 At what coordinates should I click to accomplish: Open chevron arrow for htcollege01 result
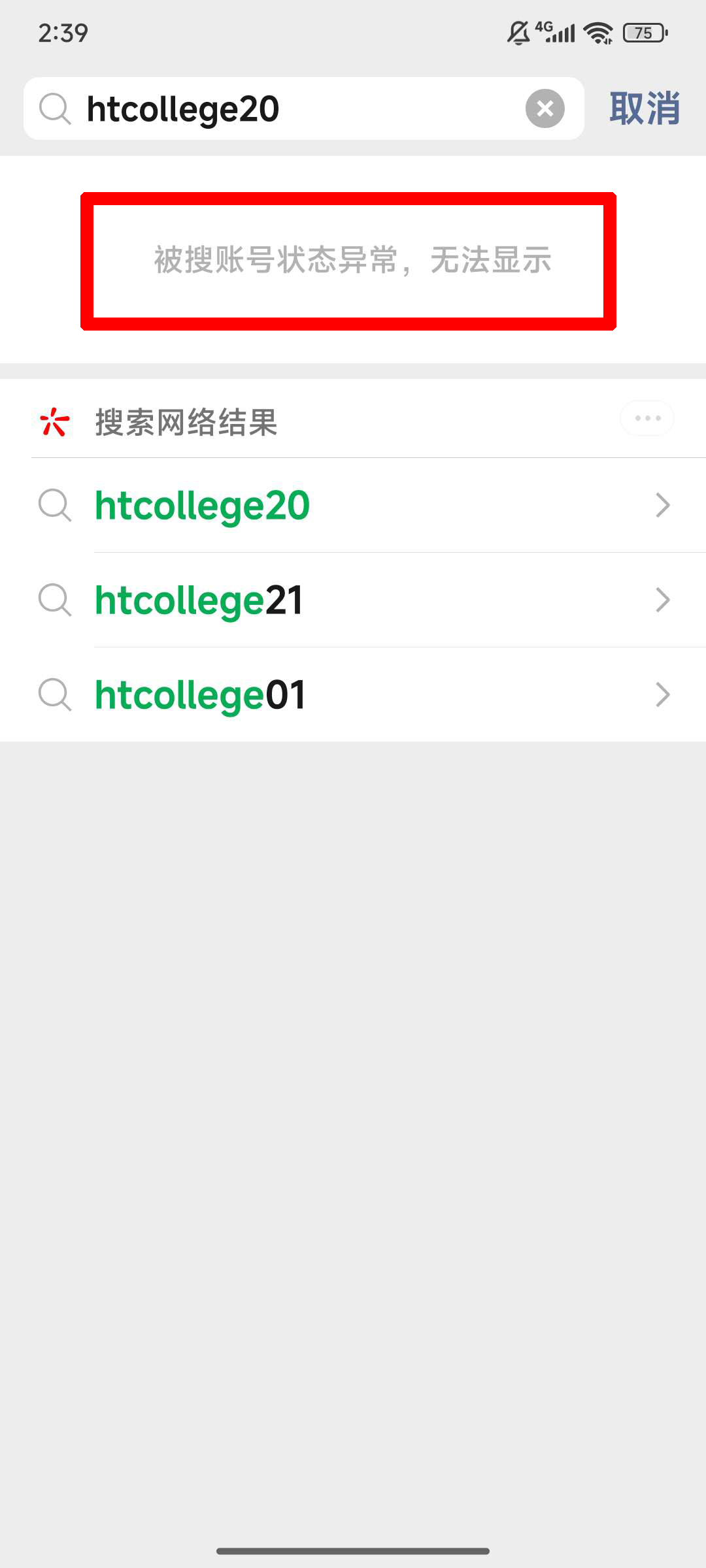pos(663,694)
